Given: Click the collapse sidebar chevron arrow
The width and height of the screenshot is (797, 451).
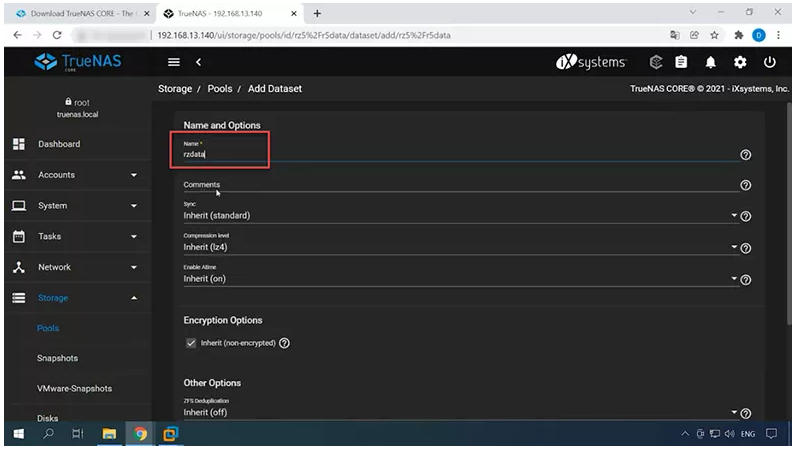Looking at the screenshot, I should coord(199,62).
